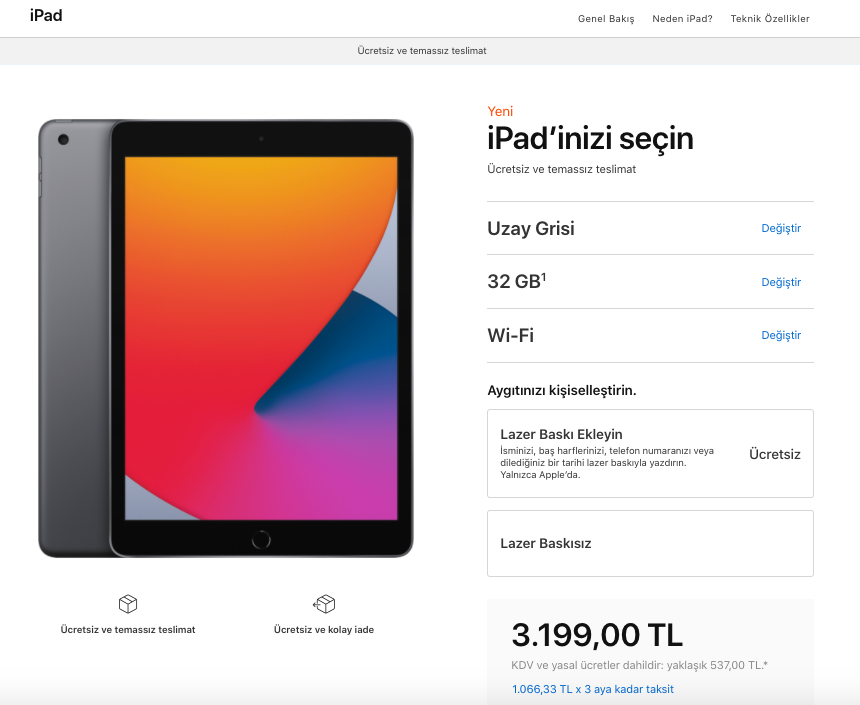Open the 3-month installment link

pyautogui.click(x=592, y=689)
